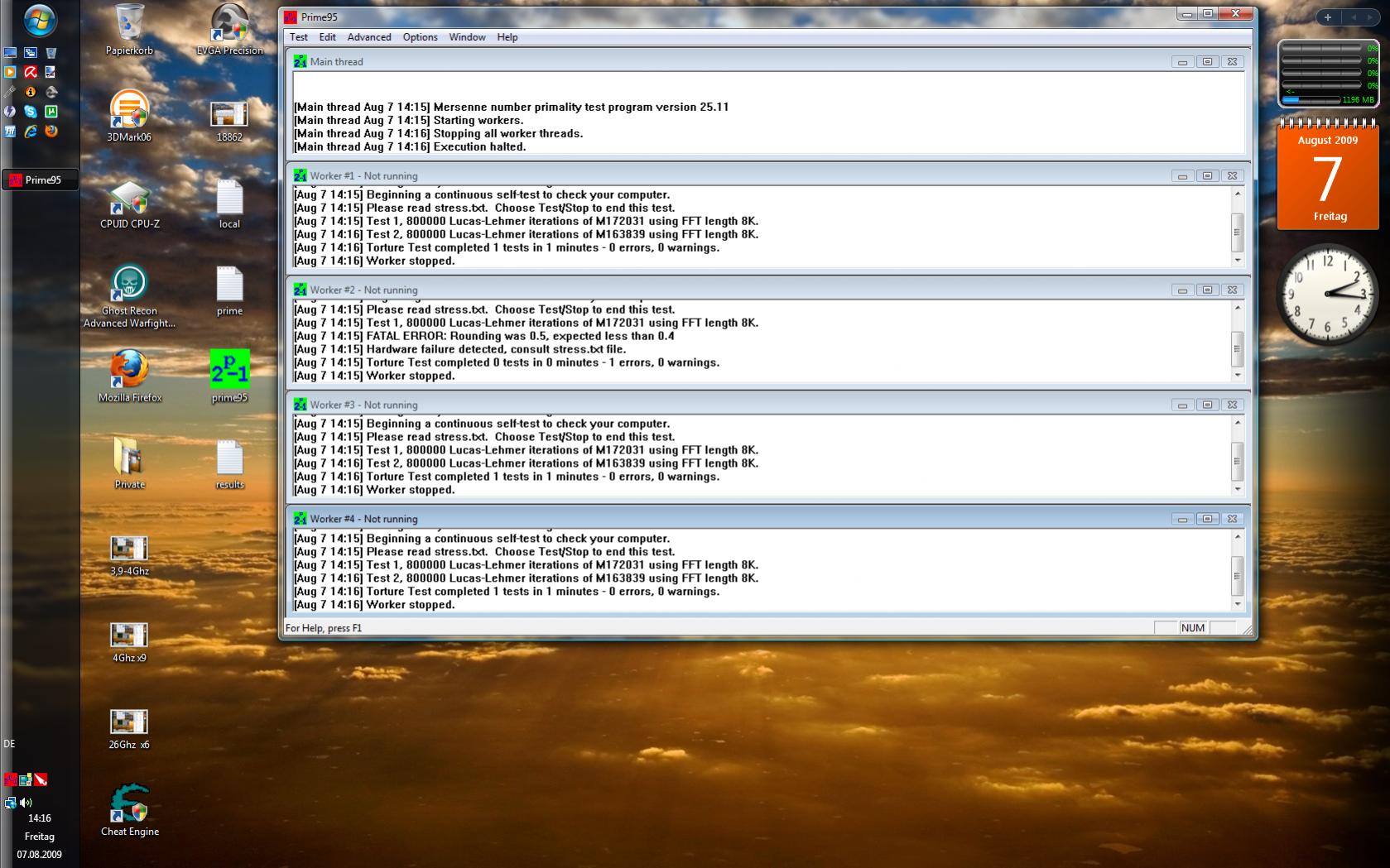This screenshot has height=868, width=1390.
Task: Select the '4Ghz x9' screenshot file
Action: 129,642
